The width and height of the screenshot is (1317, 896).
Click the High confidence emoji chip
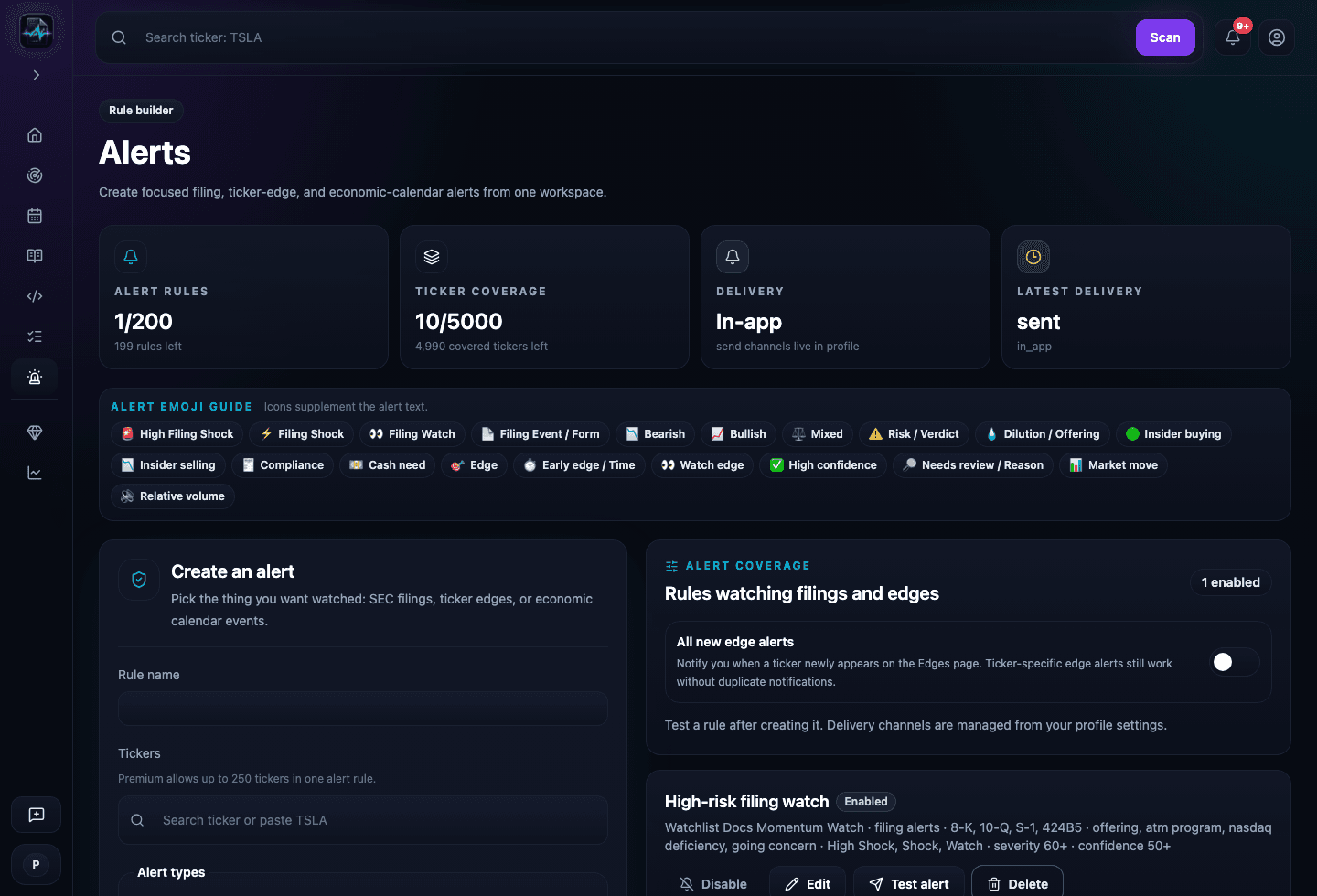coord(823,465)
